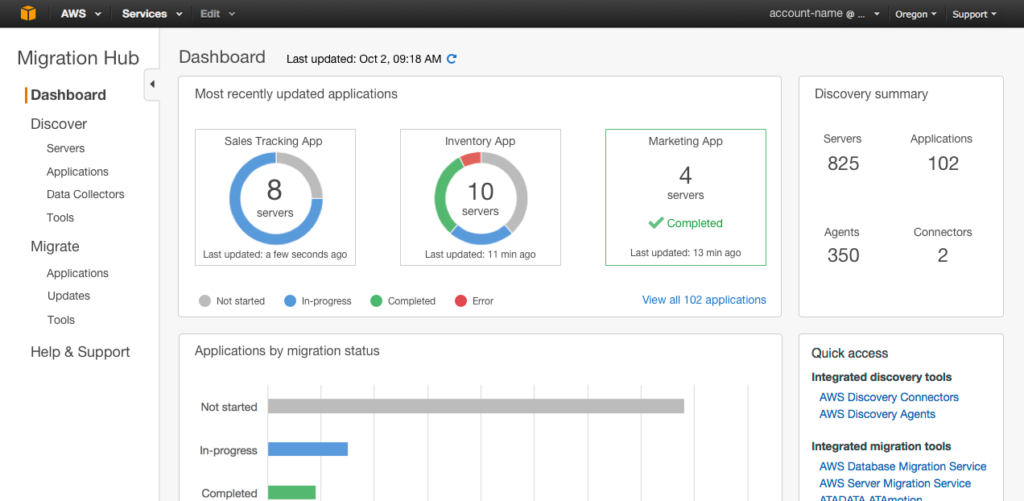Screen dimensions: 1024x501
Task: Open the Discover section heading
Action: click(59, 124)
